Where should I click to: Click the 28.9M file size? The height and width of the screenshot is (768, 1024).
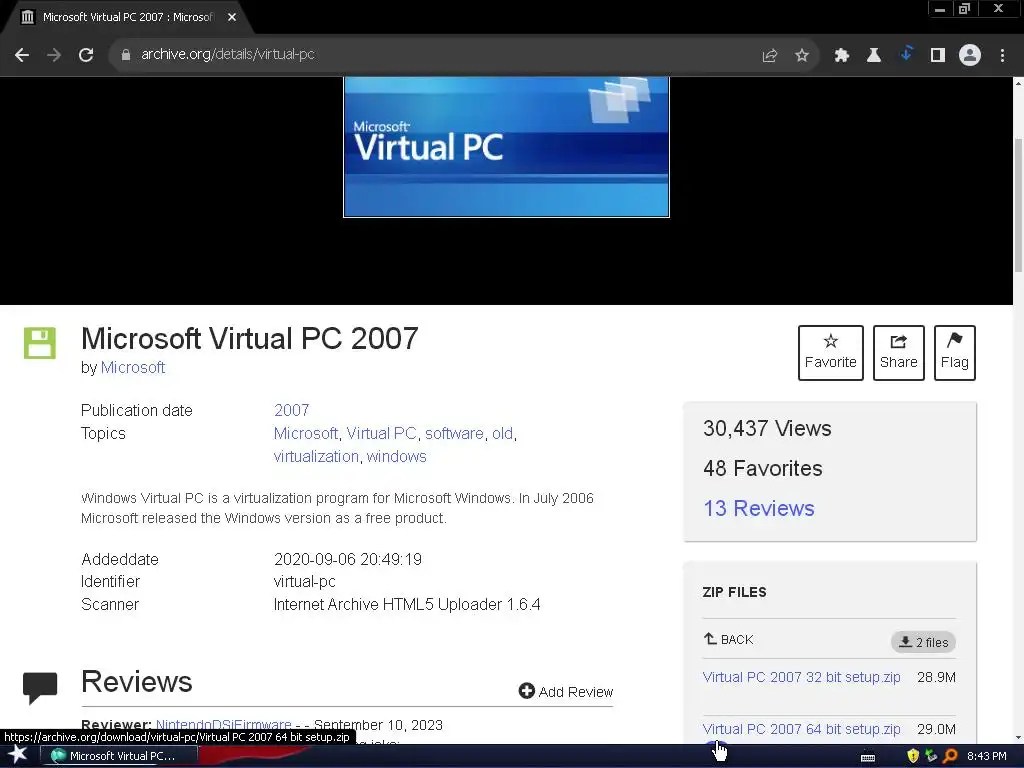tap(936, 677)
